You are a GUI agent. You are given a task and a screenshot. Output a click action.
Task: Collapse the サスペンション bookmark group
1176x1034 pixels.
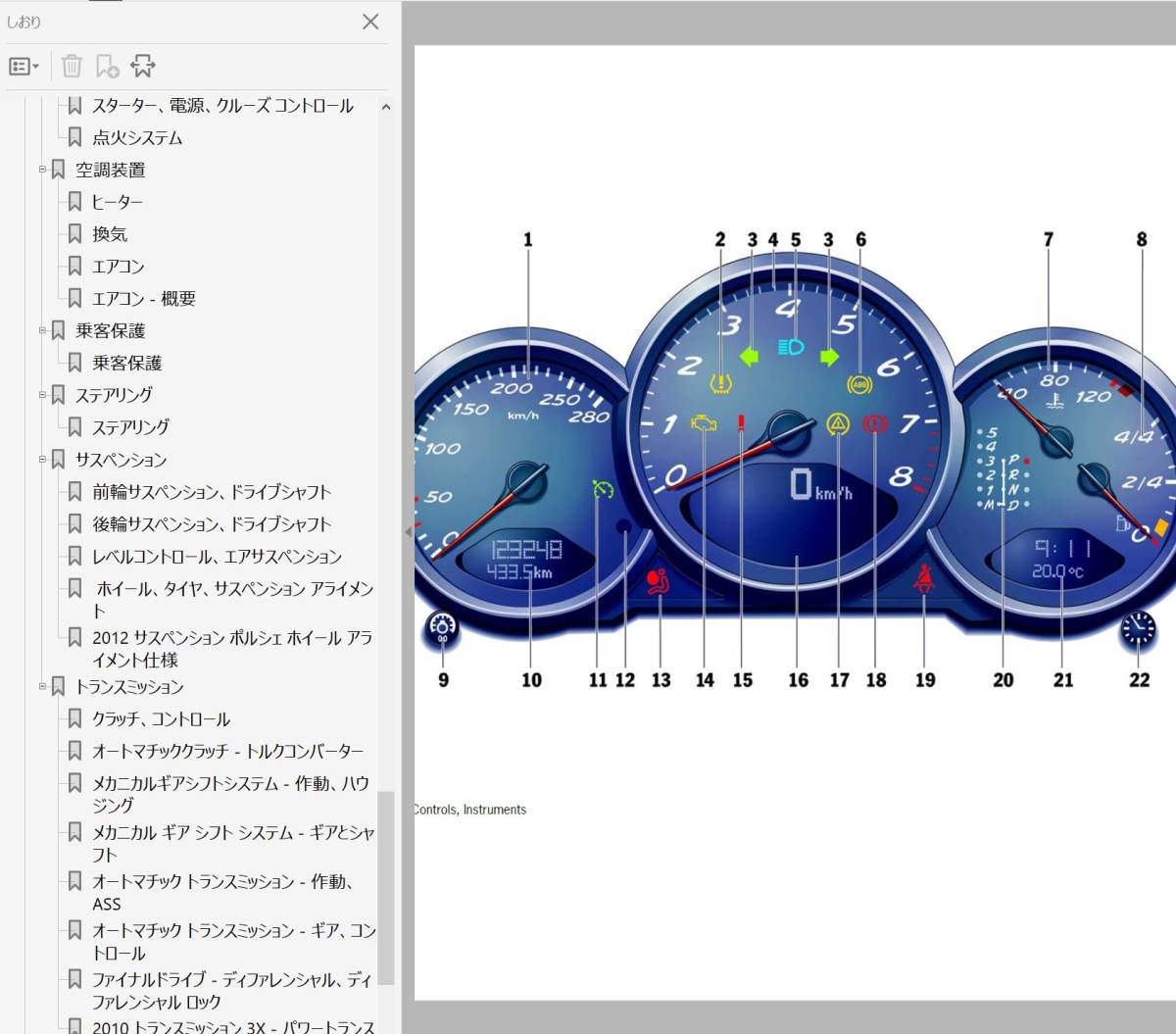(42, 459)
